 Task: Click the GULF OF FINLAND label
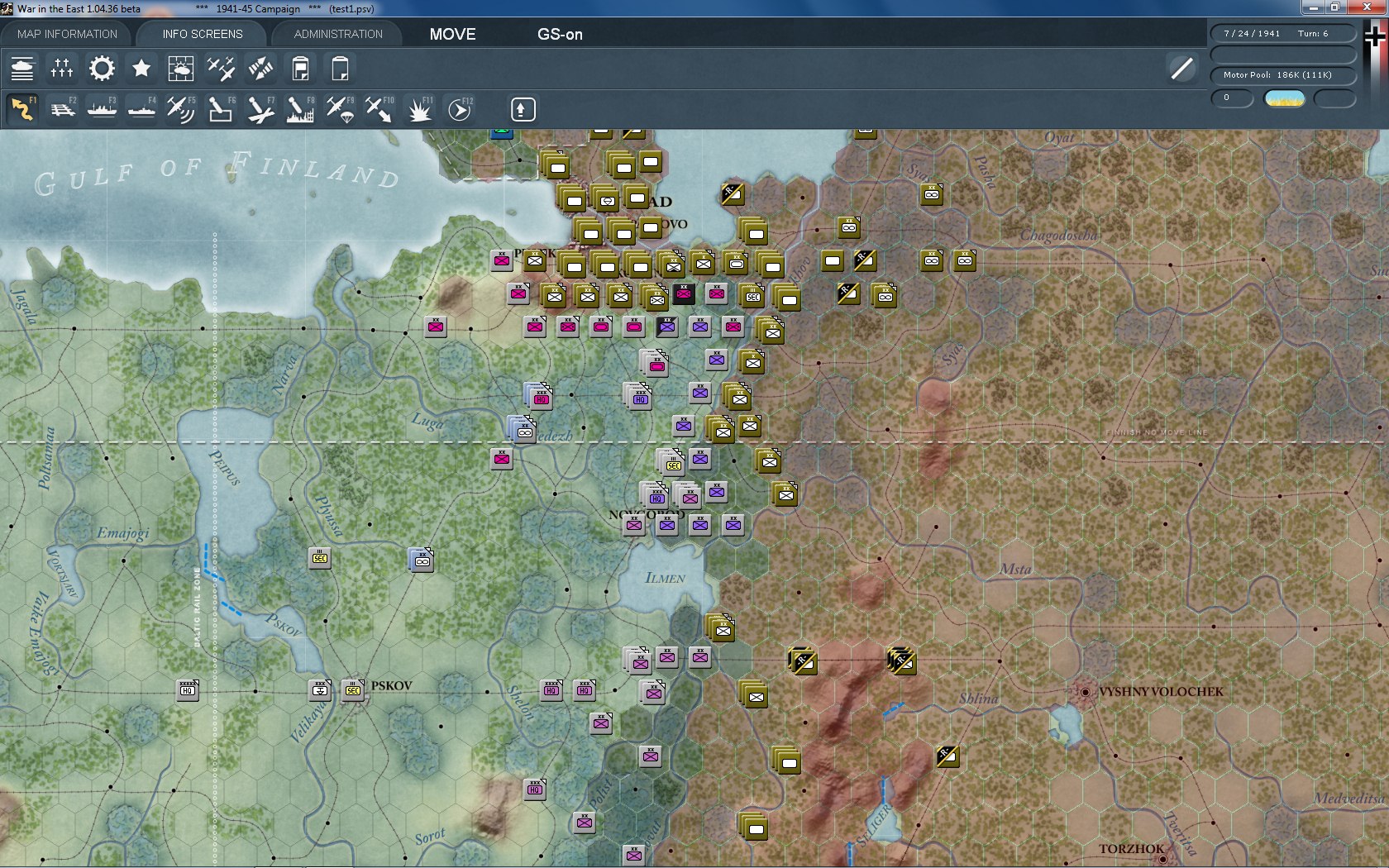pyautogui.click(x=217, y=172)
